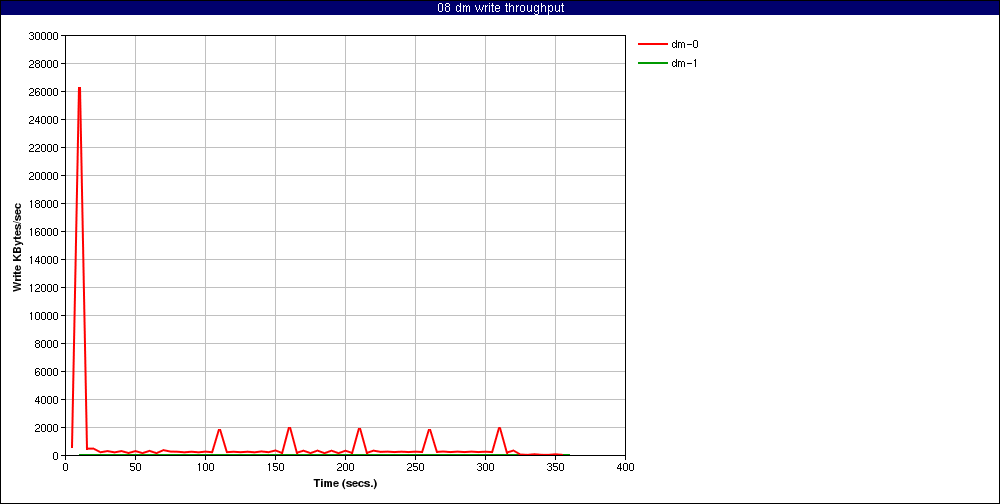Click the 'Time (secs.)' x-axis label
Image resolution: width=1000 pixels, height=504 pixels.
click(x=345, y=483)
